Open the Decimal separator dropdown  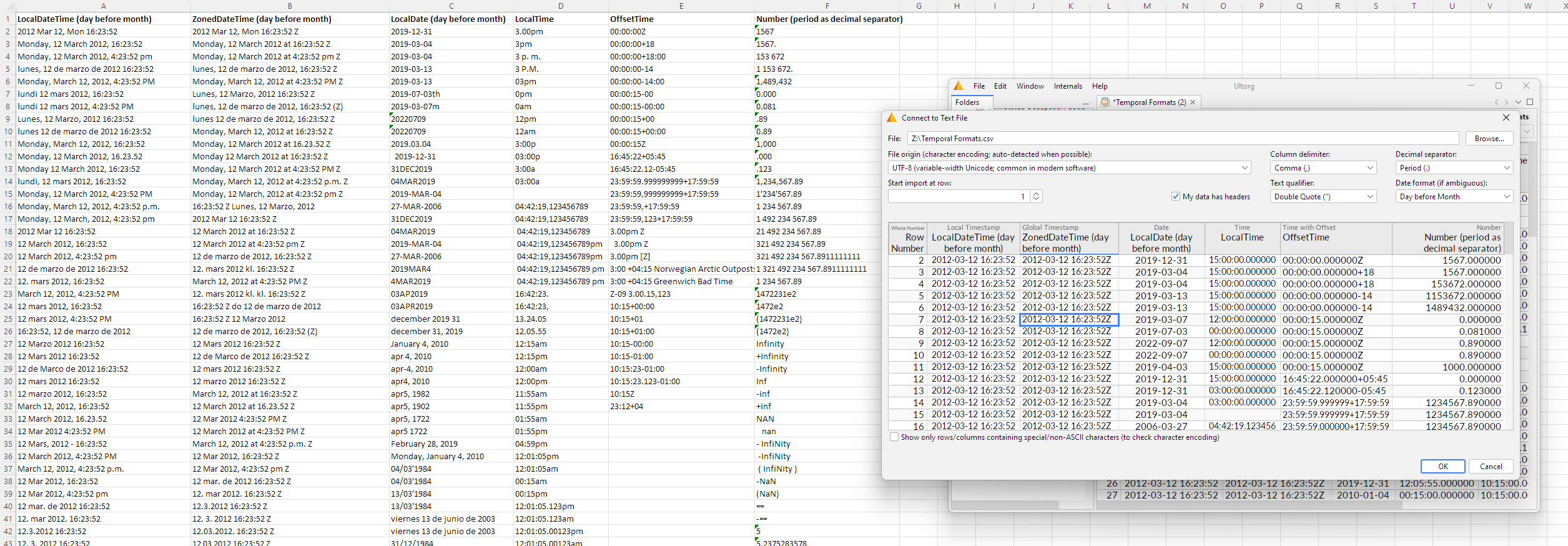[x=1454, y=167]
